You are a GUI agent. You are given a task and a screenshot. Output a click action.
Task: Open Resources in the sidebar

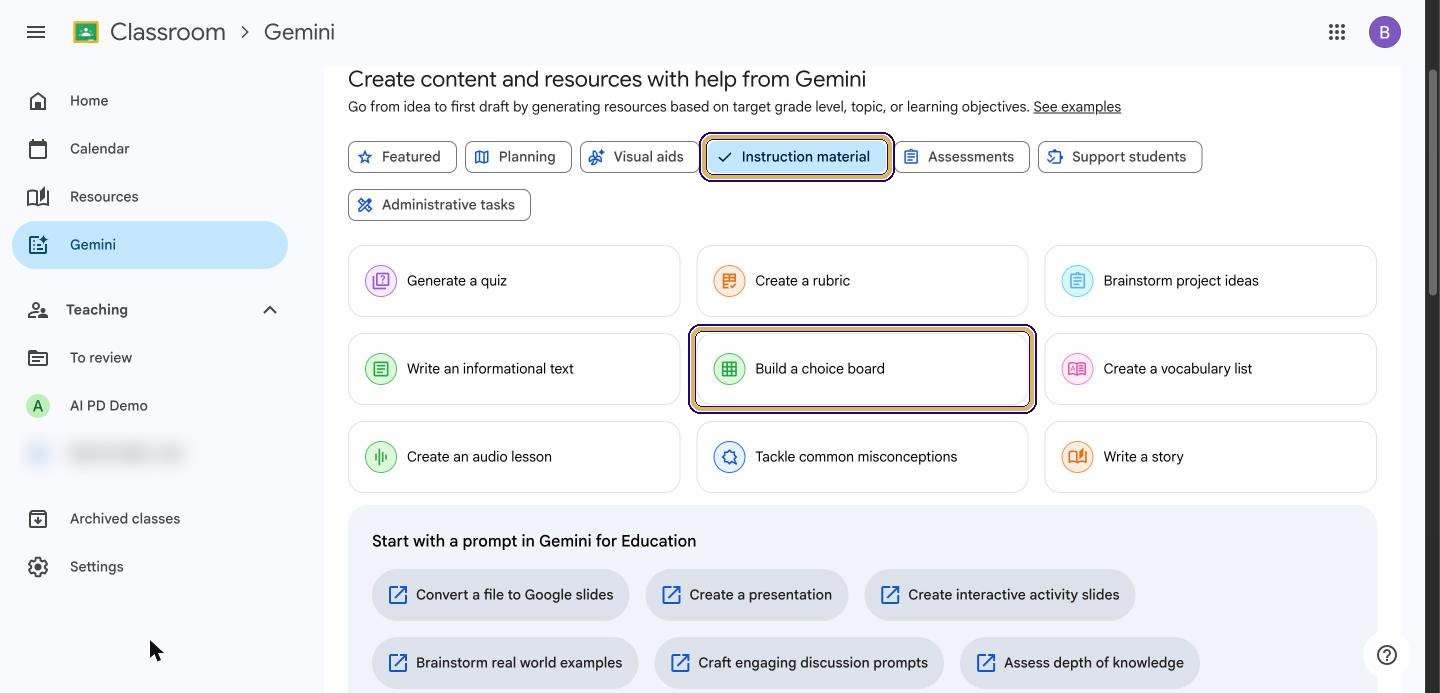click(150, 197)
